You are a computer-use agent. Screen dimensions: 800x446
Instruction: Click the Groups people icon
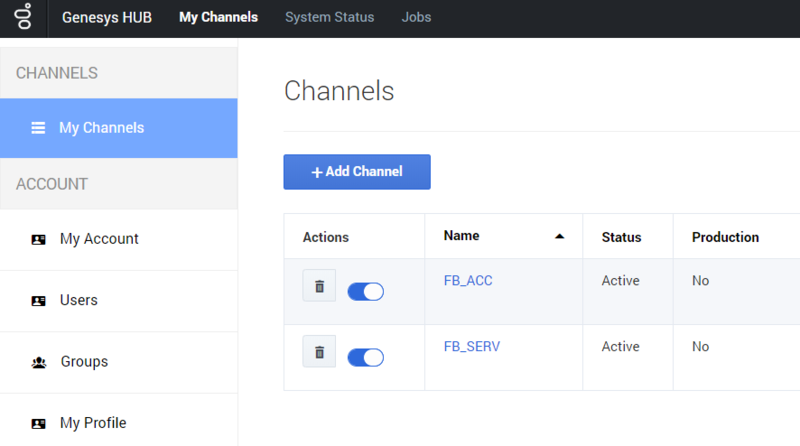tap(39, 362)
